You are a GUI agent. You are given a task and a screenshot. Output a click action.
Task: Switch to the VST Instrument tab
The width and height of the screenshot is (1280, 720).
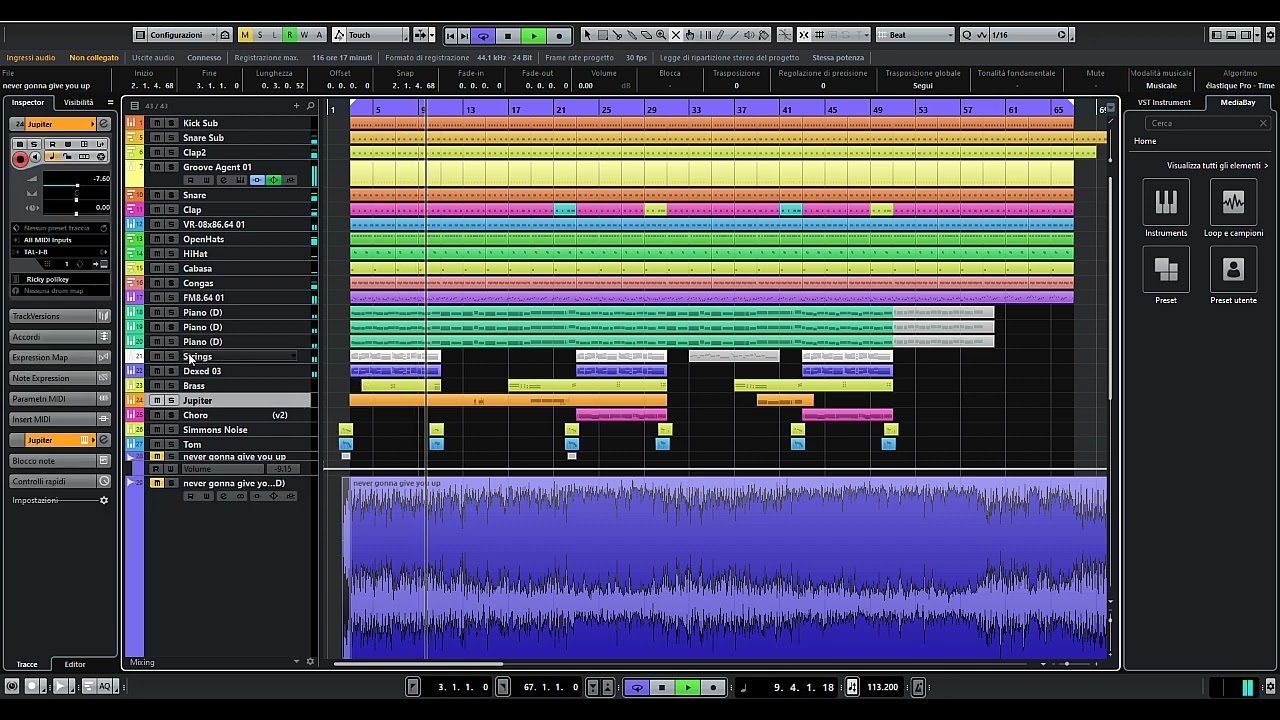pyautogui.click(x=1164, y=102)
